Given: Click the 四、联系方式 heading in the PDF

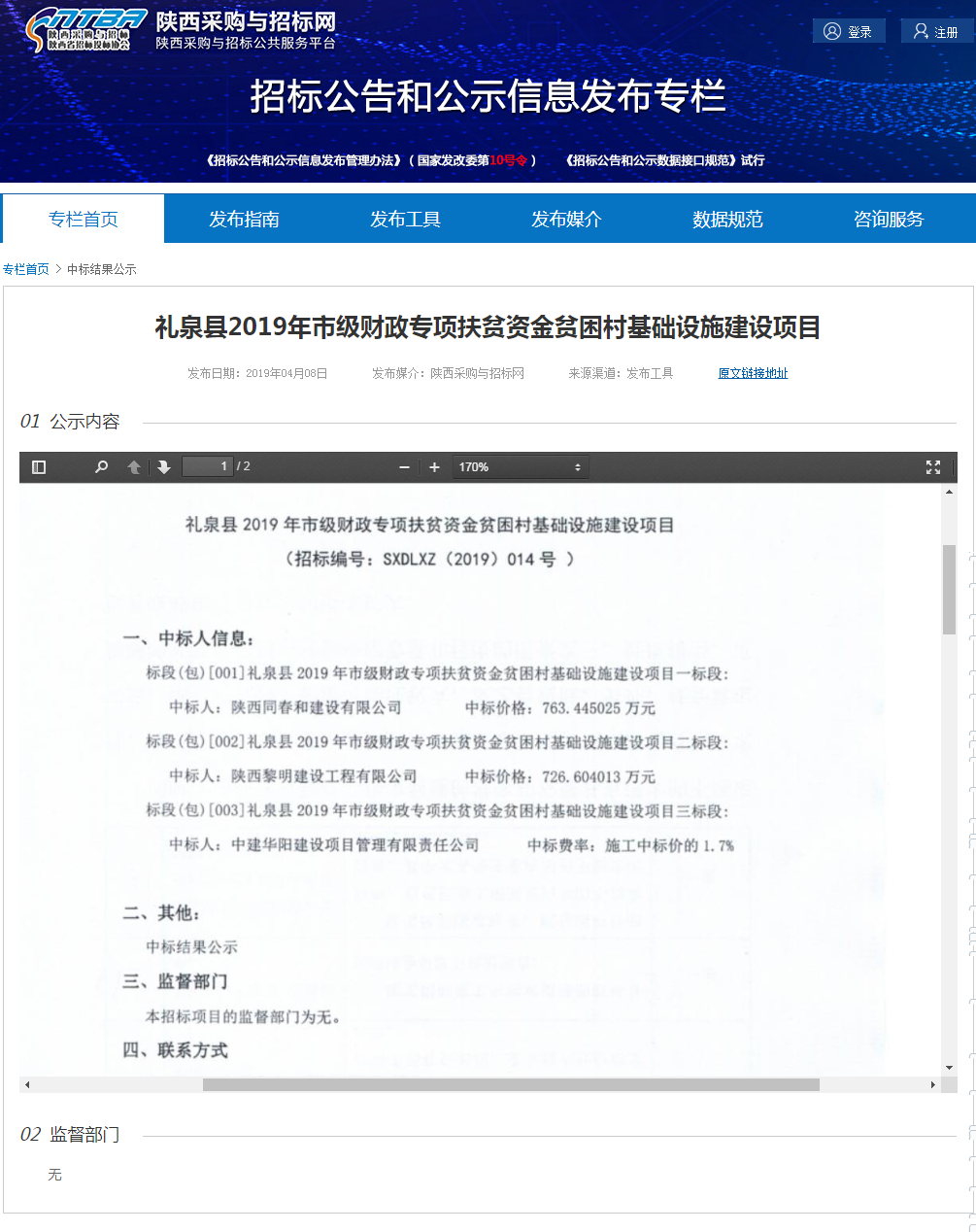Looking at the screenshot, I should [x=175, y=1050].
